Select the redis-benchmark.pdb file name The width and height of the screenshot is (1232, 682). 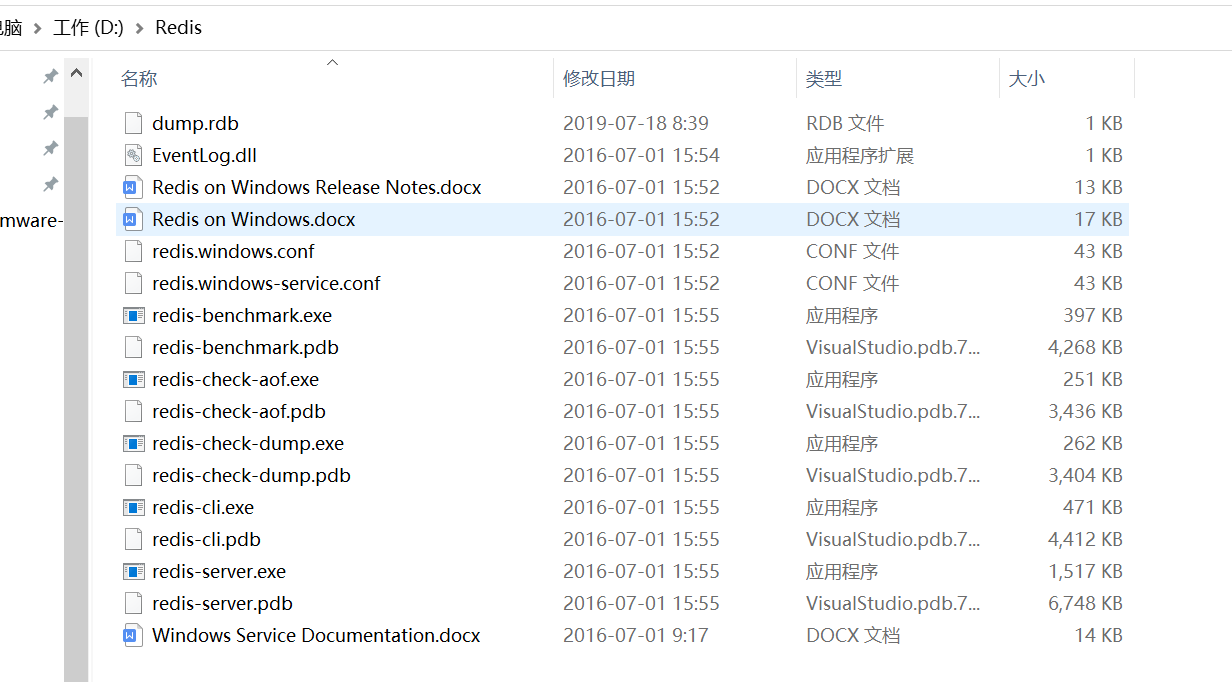[x=245, y=347]
